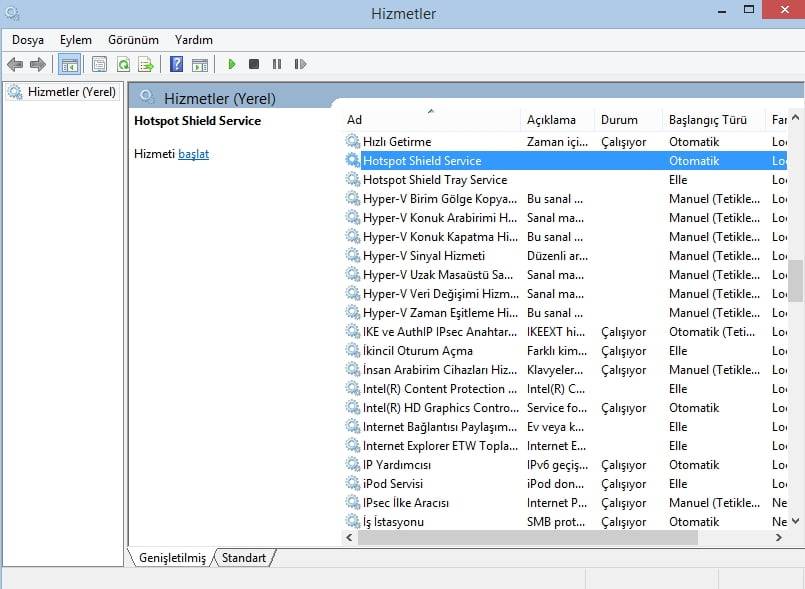This screenshot has width=805, height=589.
Task: Click the horizontal scroll right arrow
Action: point(779,538)
